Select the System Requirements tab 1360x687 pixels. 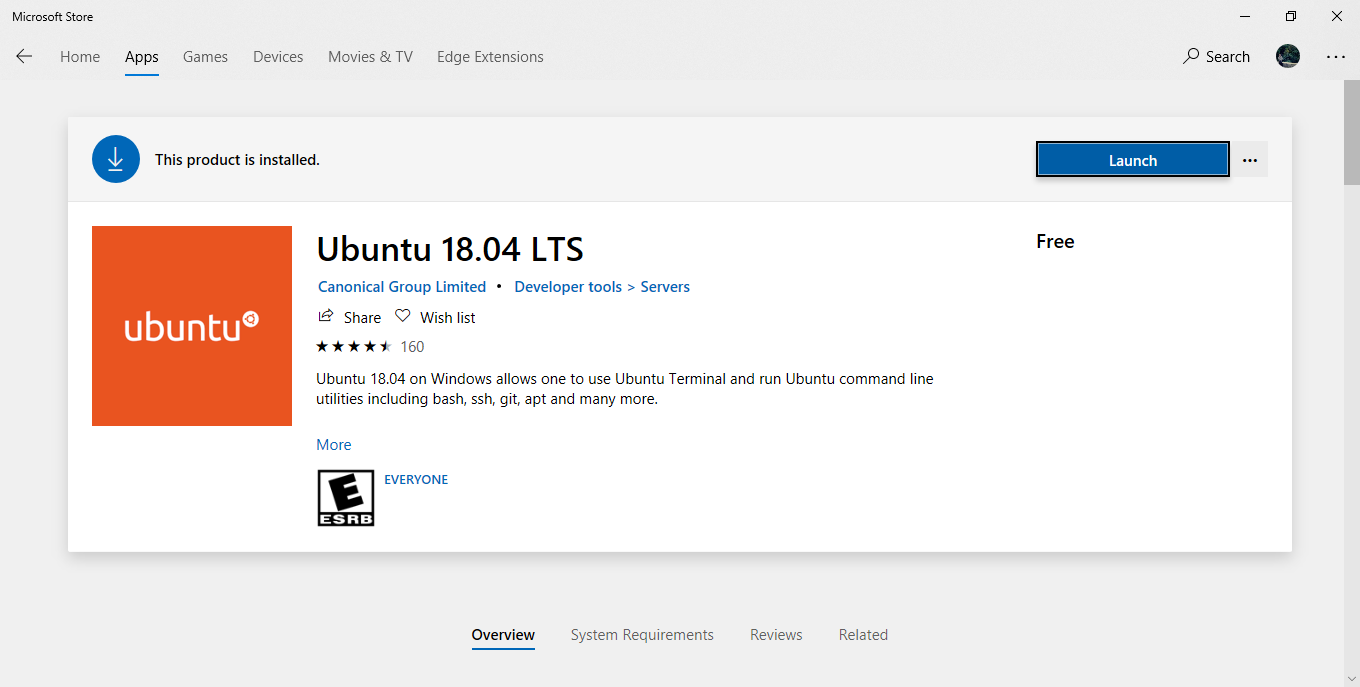pos(642,635)
